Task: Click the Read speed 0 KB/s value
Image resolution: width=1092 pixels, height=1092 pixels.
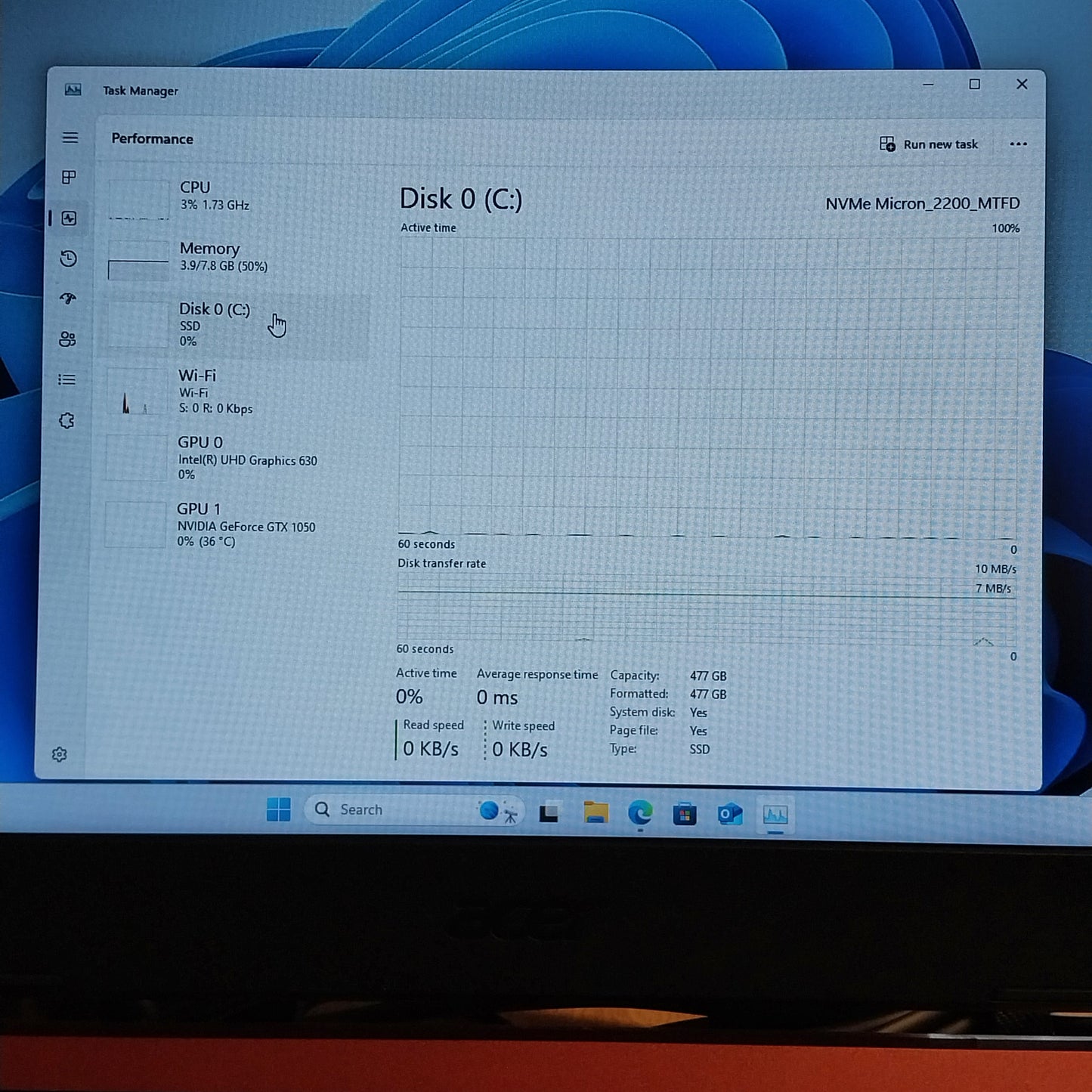Action: pos(431,749)
